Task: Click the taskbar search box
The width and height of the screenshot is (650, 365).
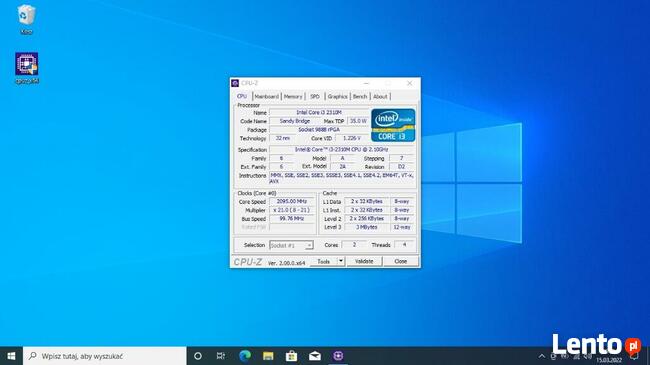Action: coord(104,356)
